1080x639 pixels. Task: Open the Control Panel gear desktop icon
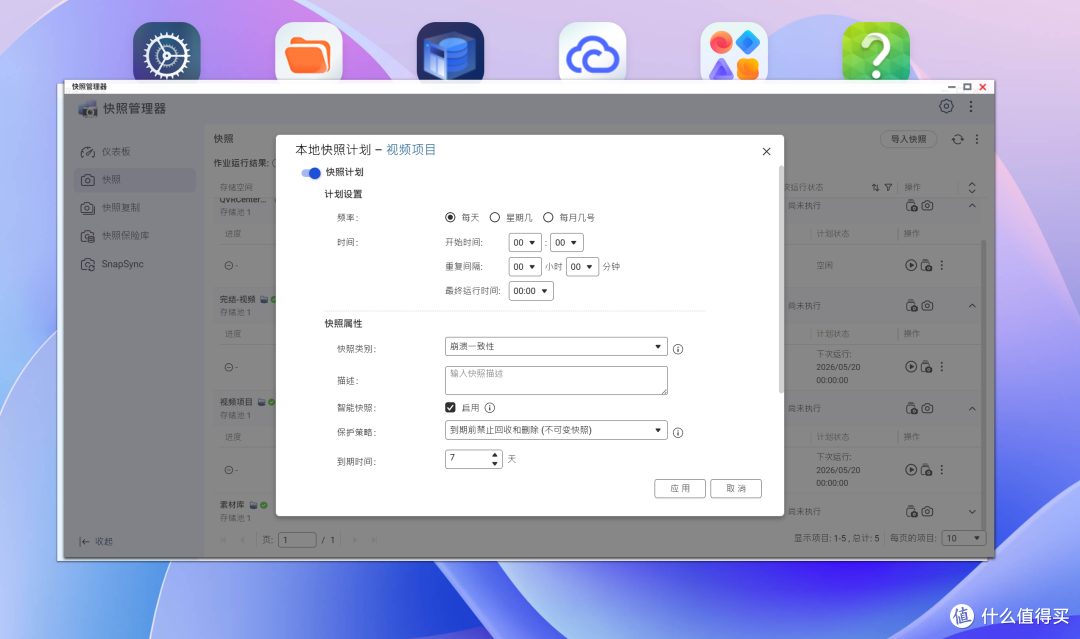pyautogui.click(x=167, y=52)
